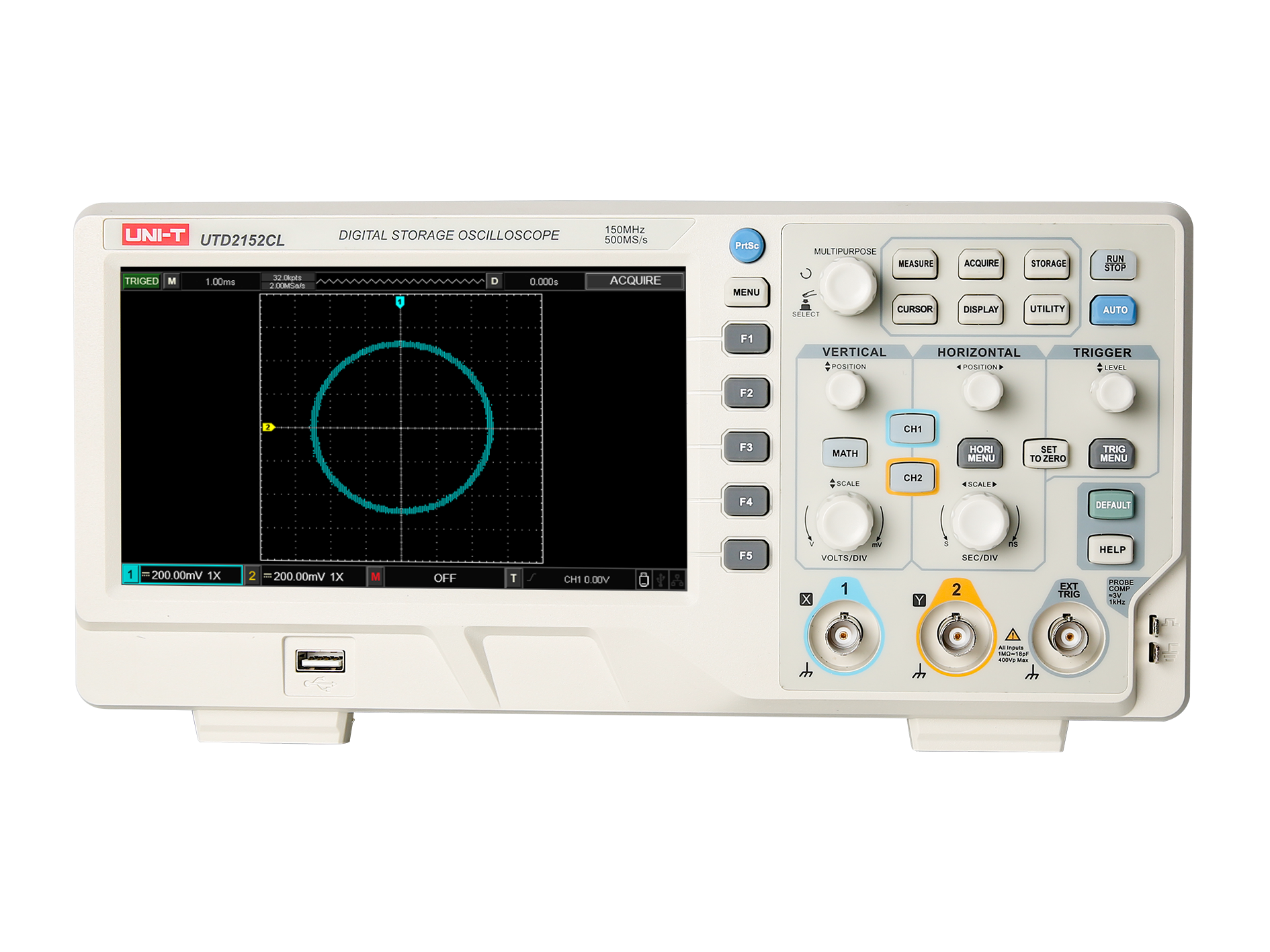Image resolution: width=1270 pixels, height=952 pixels.
Task: Click the front USB port
Action: tap(321, 661)
